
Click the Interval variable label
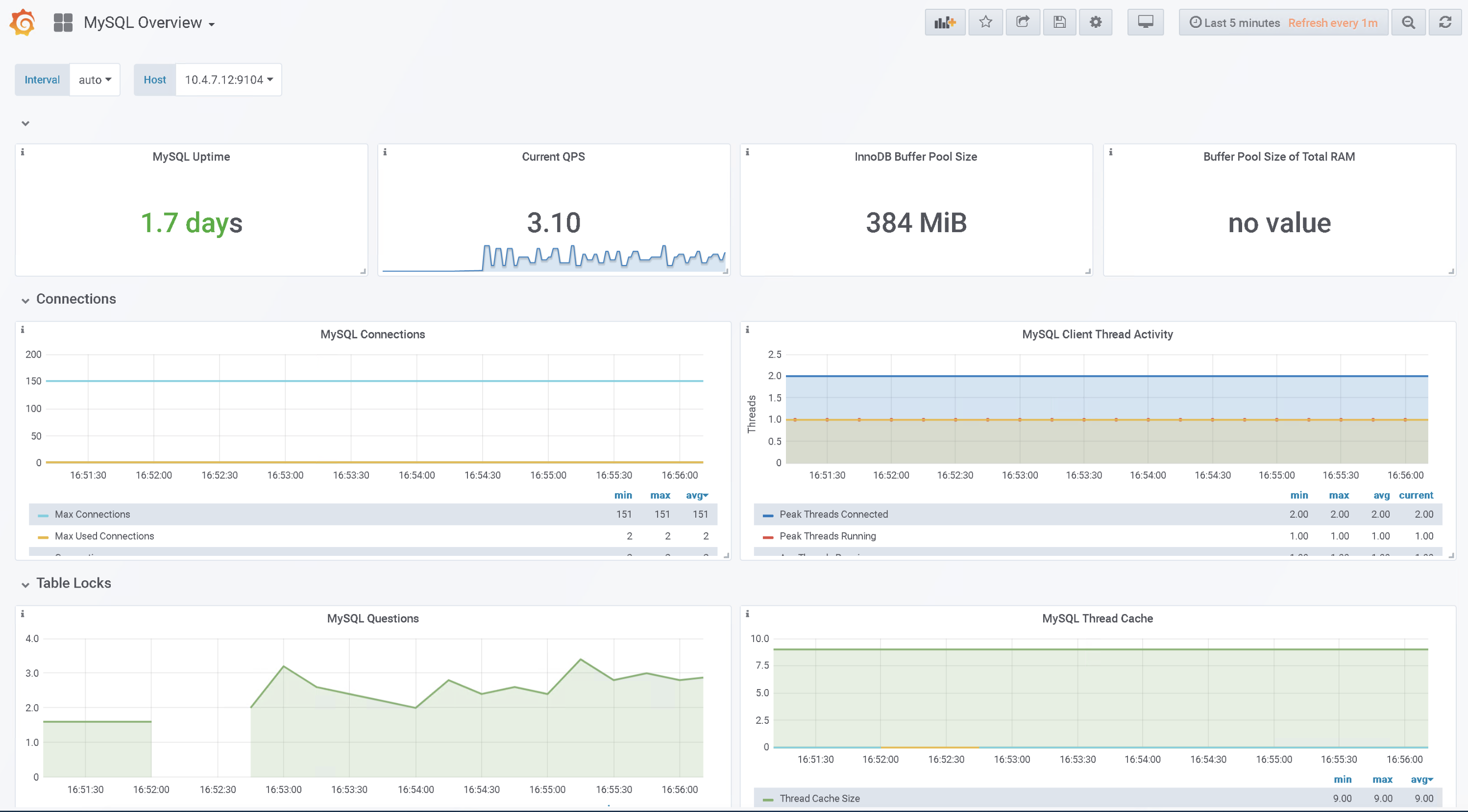[x=42, y=80]
